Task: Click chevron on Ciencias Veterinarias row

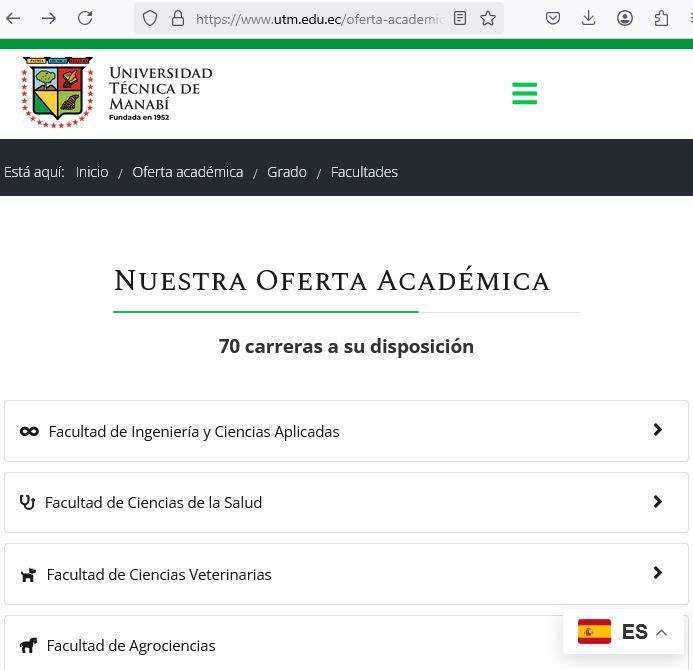Action: [x=658, y=573]
